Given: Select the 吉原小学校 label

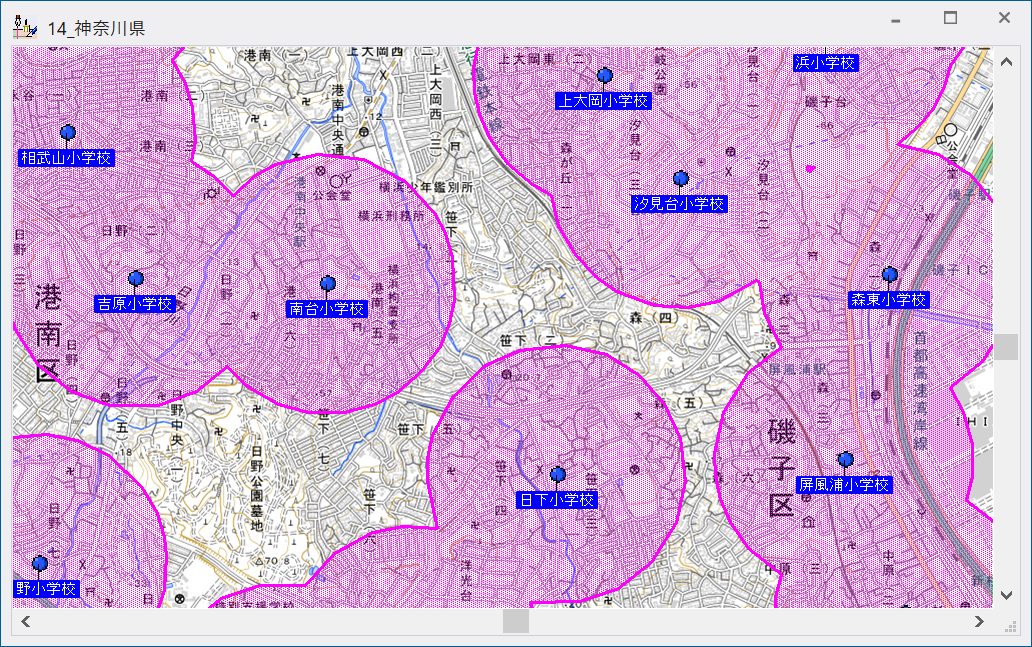Looking at the screenshot, I should tap(135, 303).
